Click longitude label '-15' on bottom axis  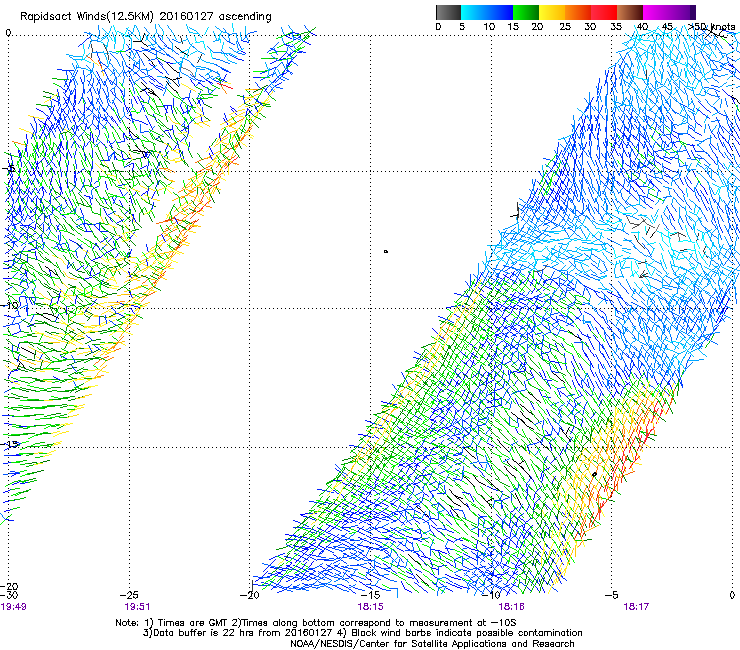click(370, 595)
